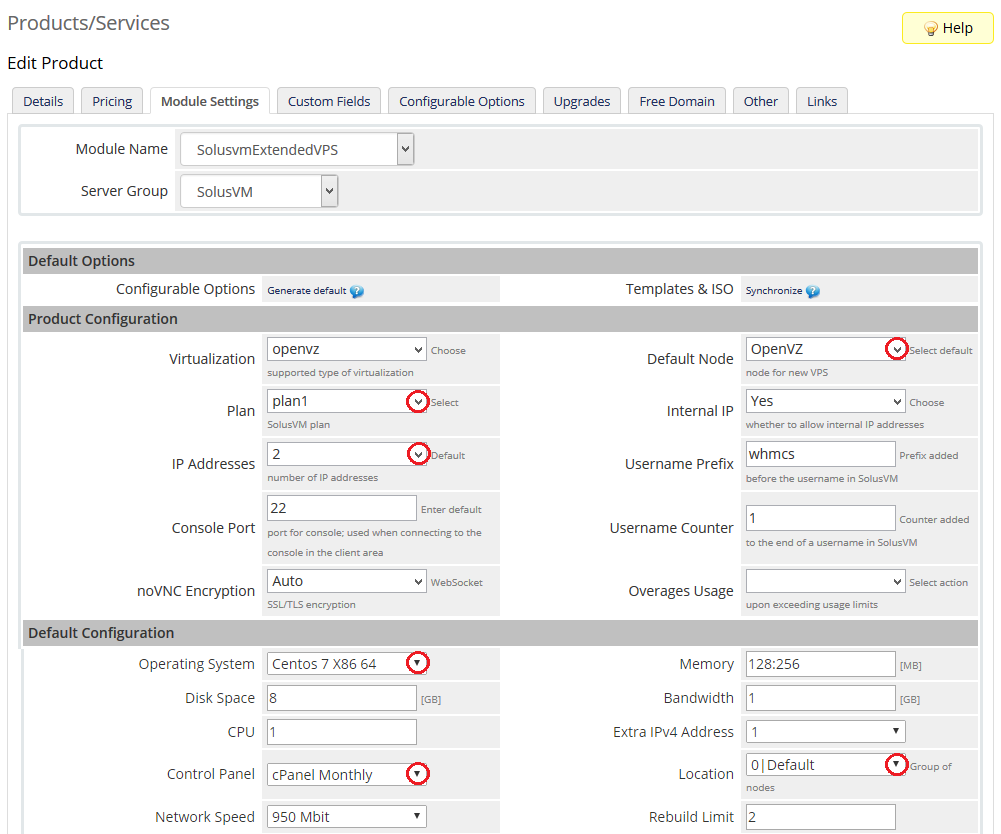
Task: Click the Default Options section header
Action: pos(500,261)
